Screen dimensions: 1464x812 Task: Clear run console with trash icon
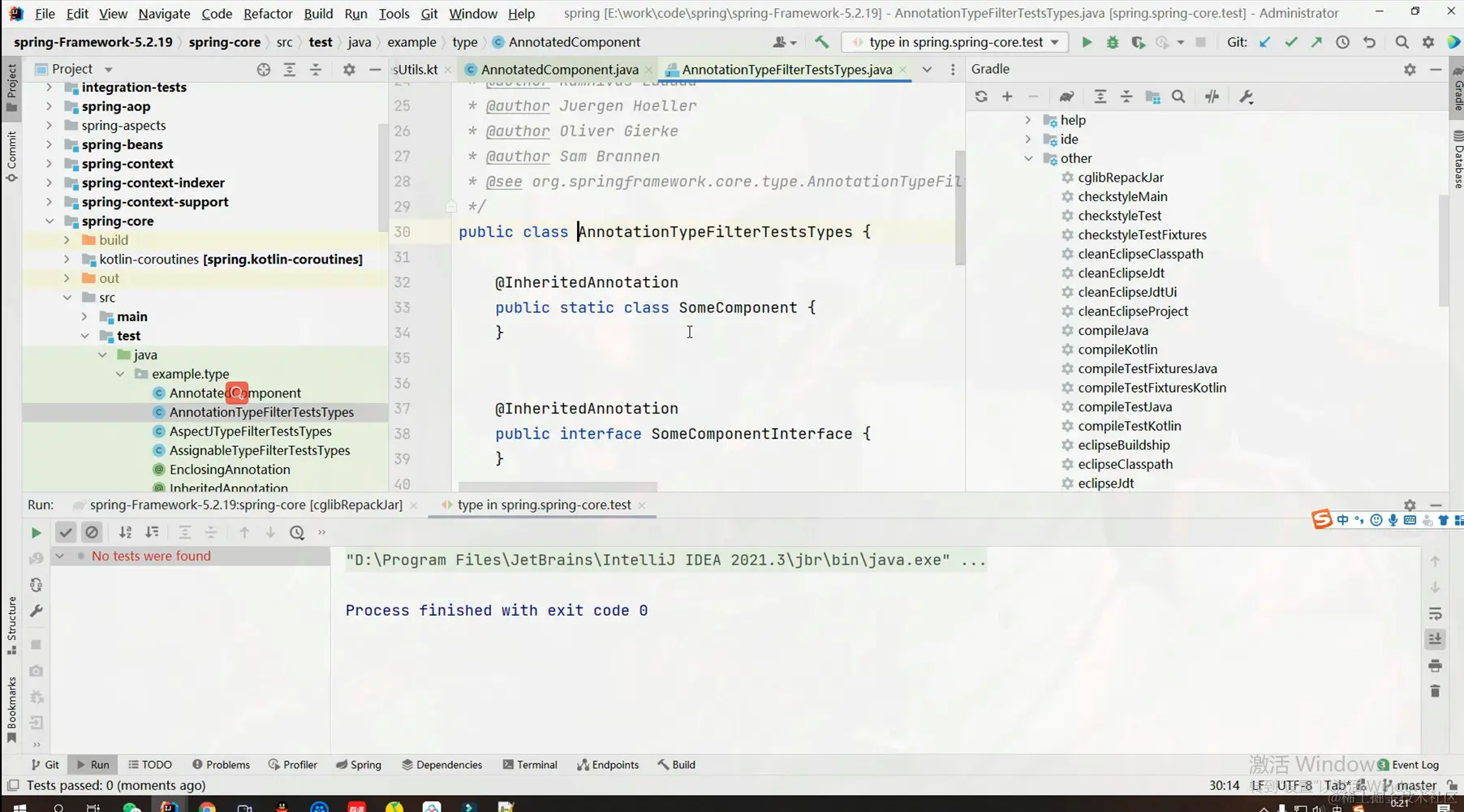click(1435, 691)
